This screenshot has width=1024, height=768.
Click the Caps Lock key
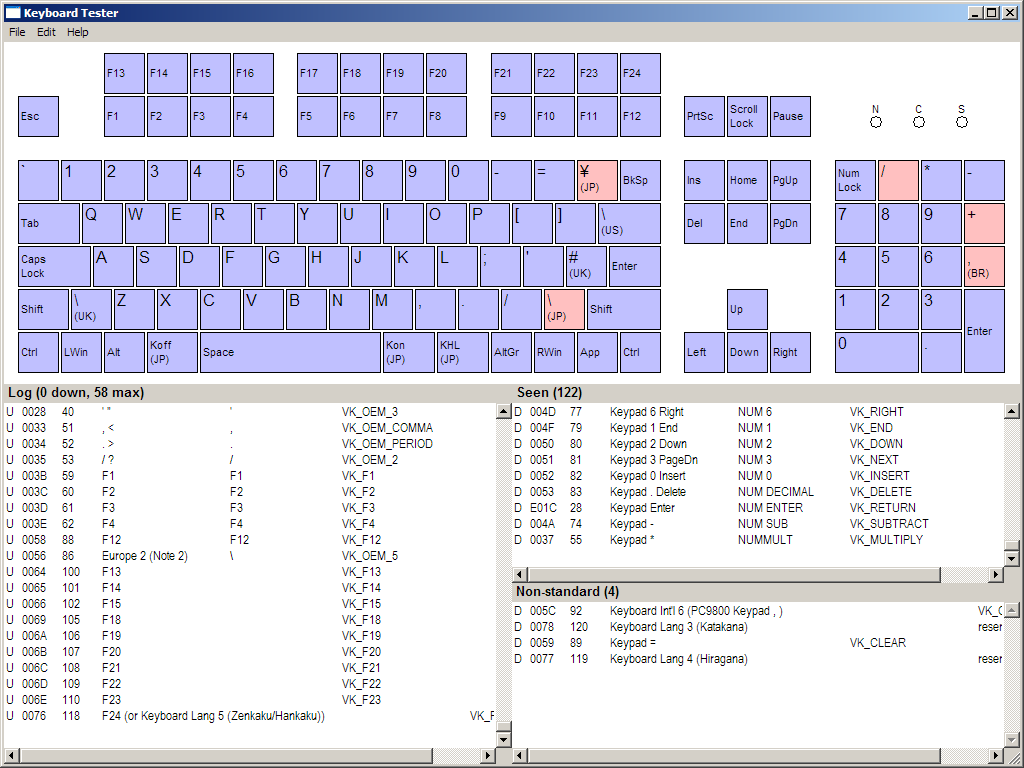(53, 266)
